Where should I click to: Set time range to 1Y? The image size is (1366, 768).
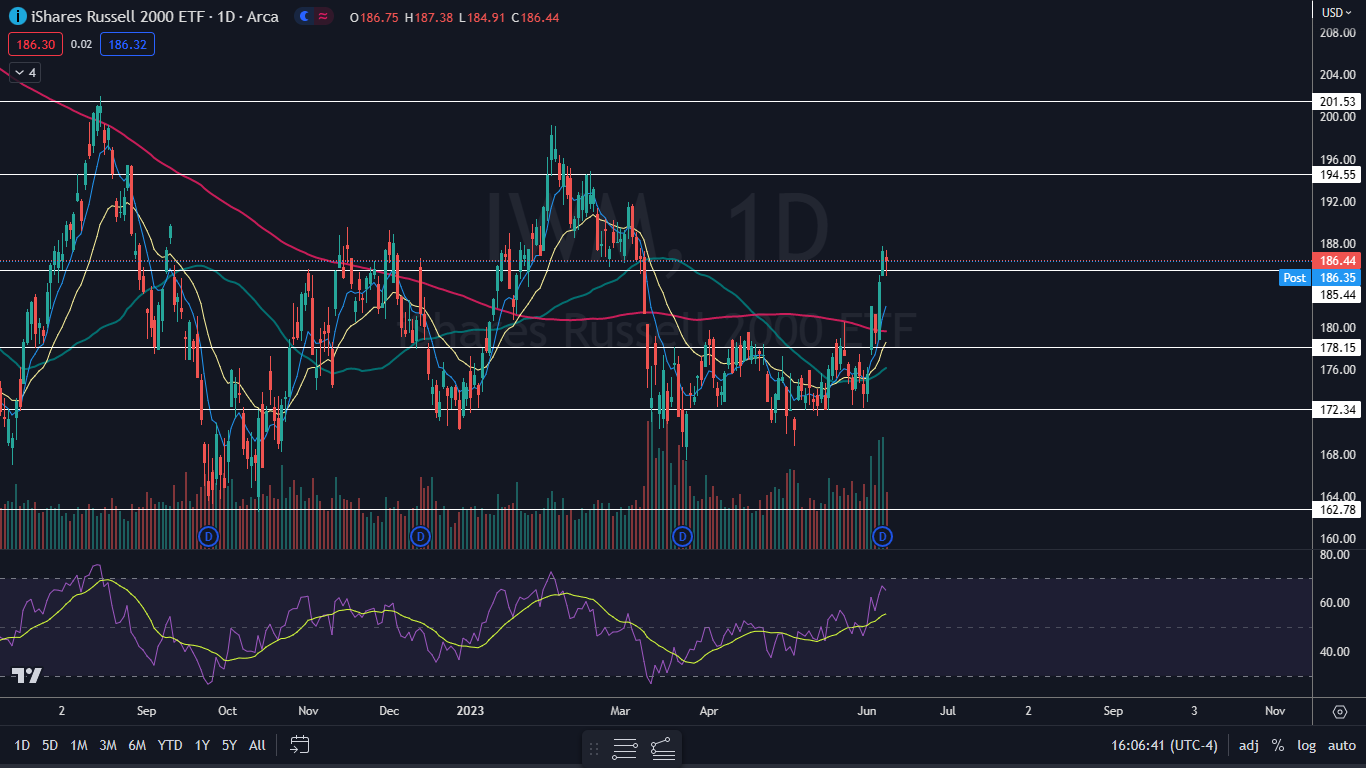[x=202, y=745]
